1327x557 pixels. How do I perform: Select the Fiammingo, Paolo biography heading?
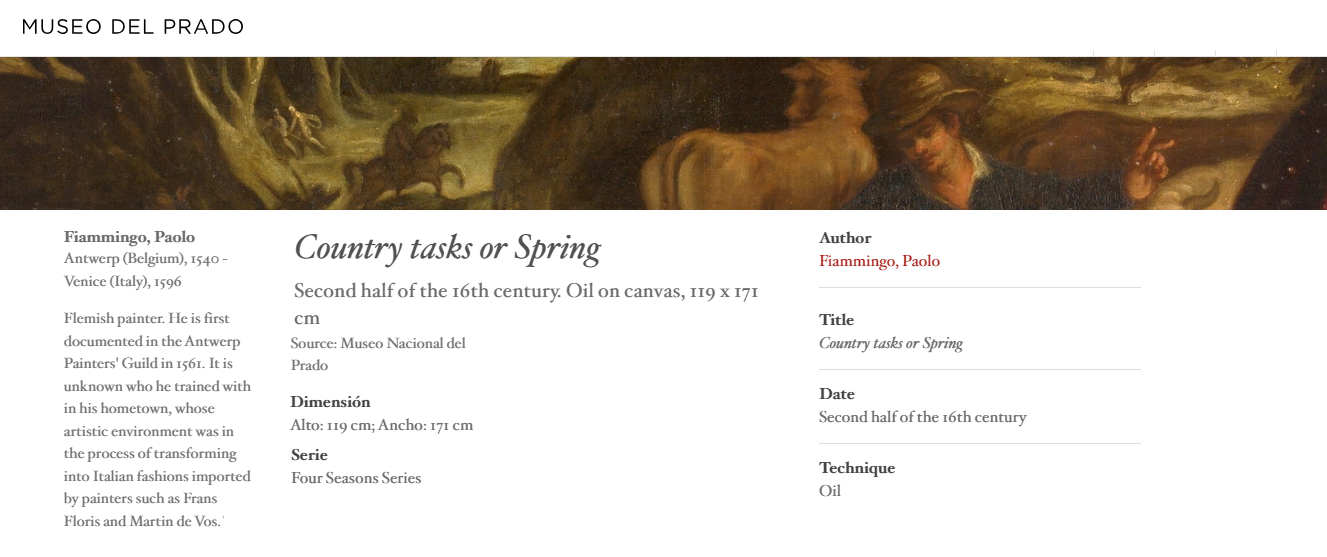[129, 237]
